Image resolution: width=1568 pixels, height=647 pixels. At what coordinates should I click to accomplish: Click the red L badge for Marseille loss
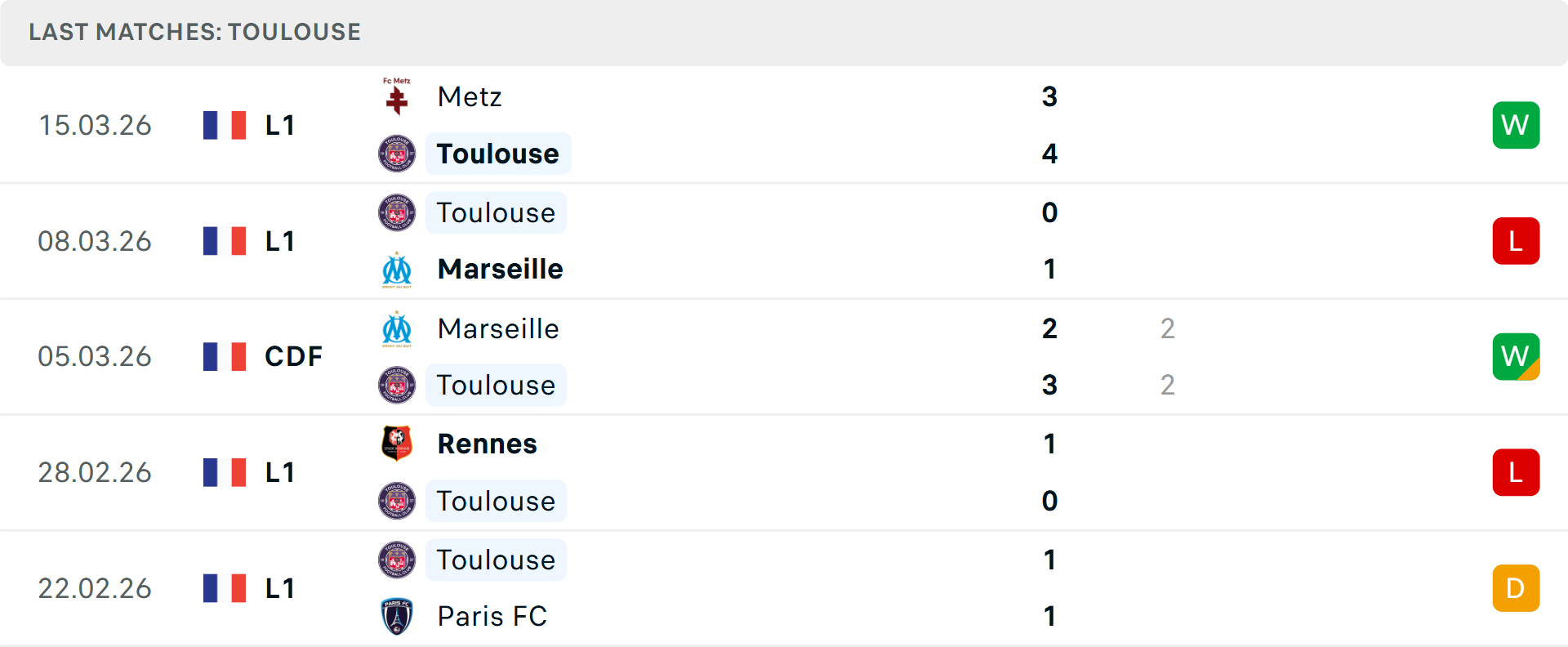[1516, 241]
